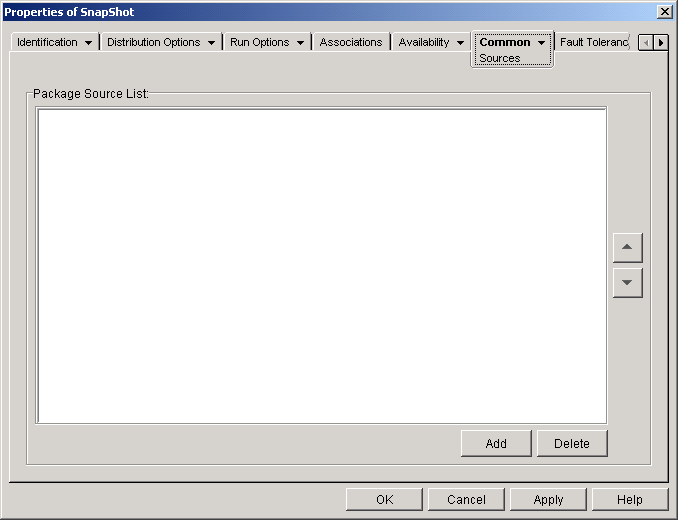678x520 pixels.
Task: Open the Availability tab
Action: (424, 42)
